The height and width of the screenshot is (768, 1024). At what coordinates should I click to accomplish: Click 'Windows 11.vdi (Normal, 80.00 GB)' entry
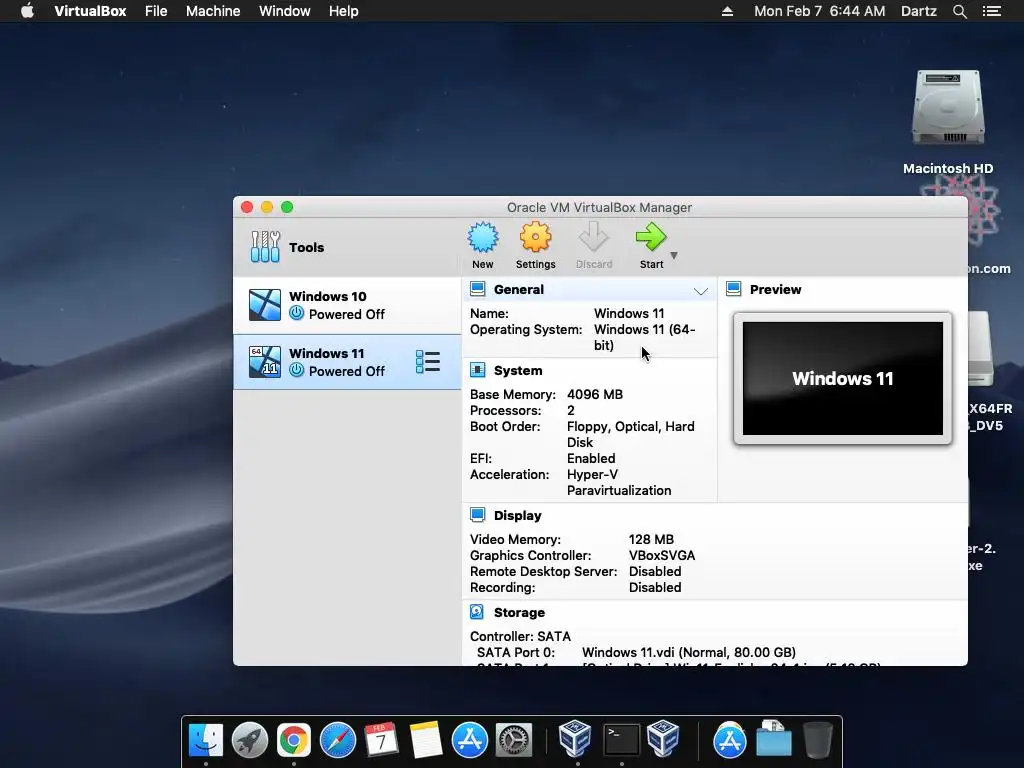tap(688, 652)
